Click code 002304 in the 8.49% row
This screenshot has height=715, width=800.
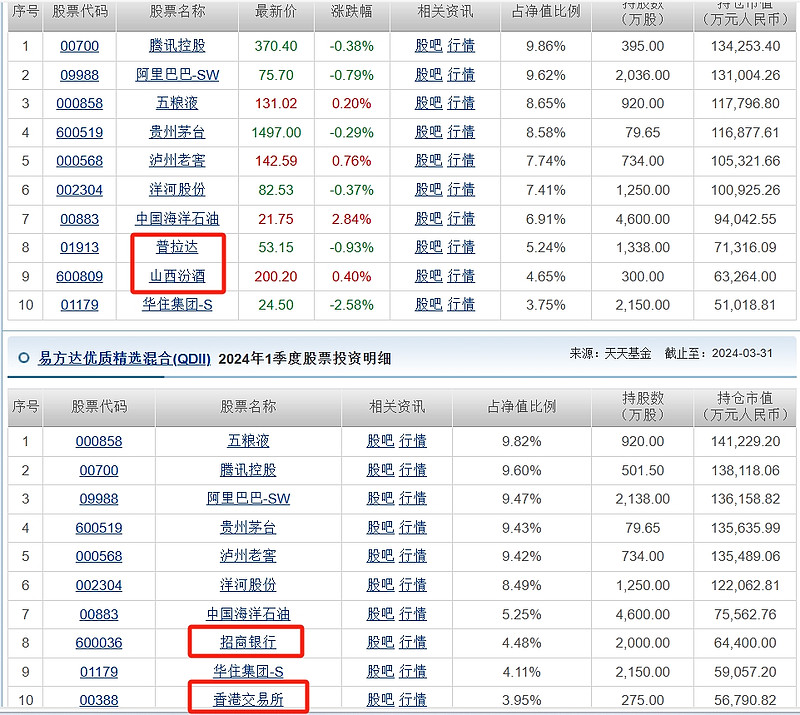pos(99,585)
